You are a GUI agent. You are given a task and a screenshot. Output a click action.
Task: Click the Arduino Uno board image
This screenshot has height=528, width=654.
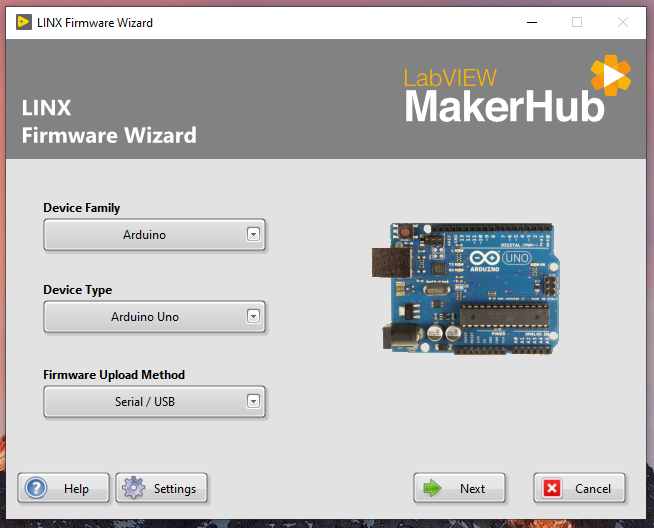(465, 289)
